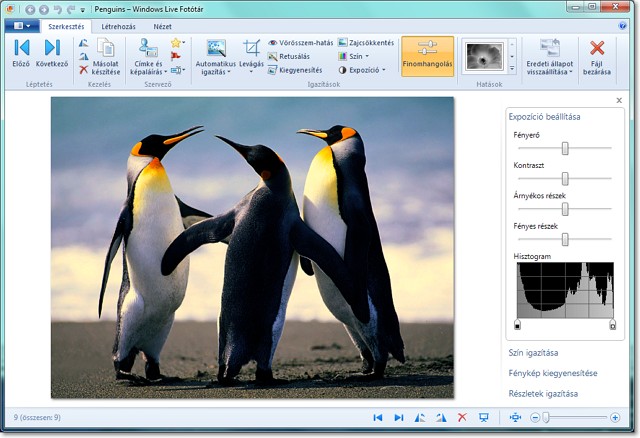Open the Szín dropdown in ribbon
640x438 pixels.
click(x=354, y=56)
